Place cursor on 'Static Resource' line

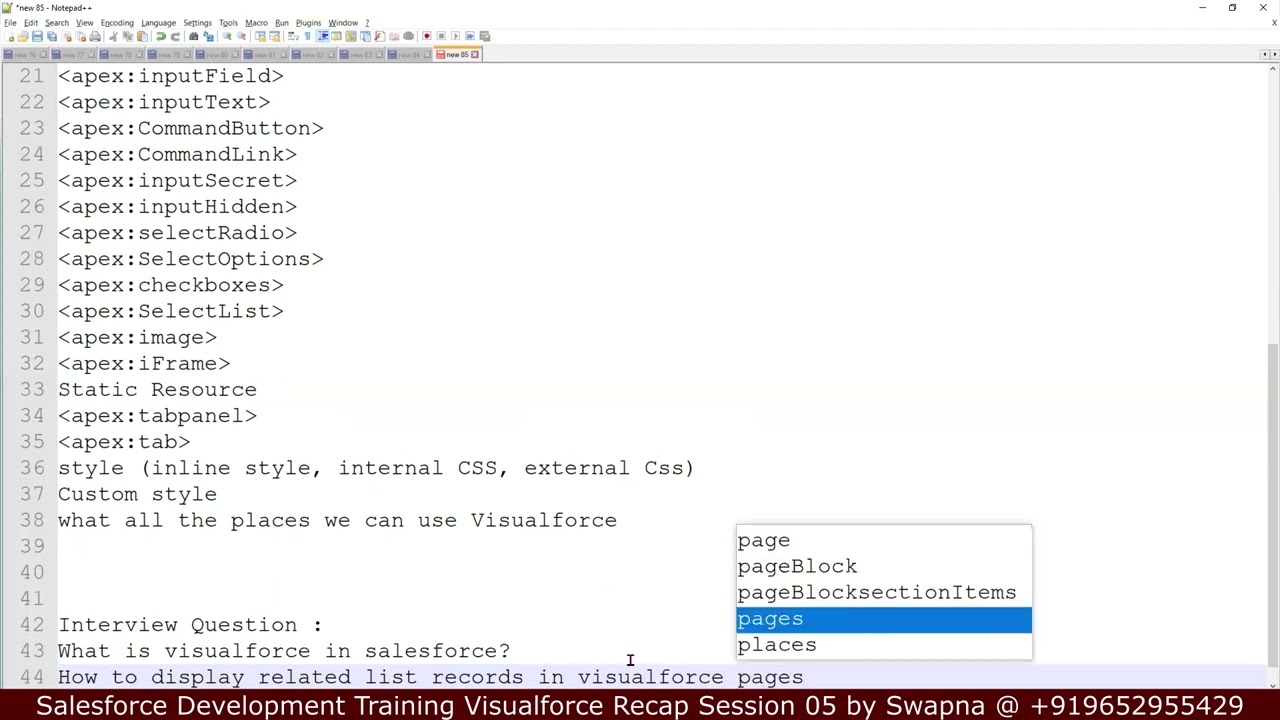(157, 389)
